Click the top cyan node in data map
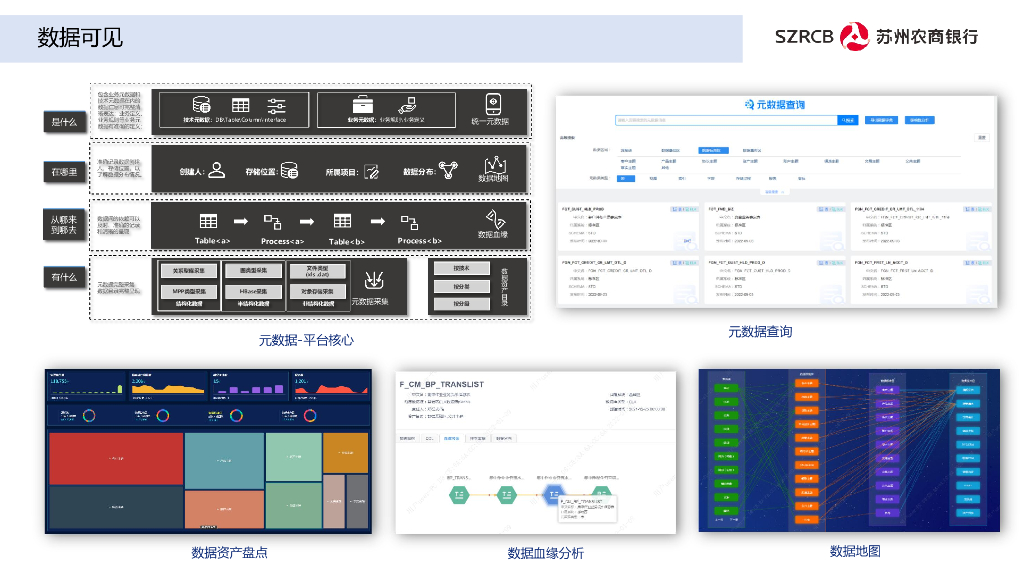 [968, 390]
